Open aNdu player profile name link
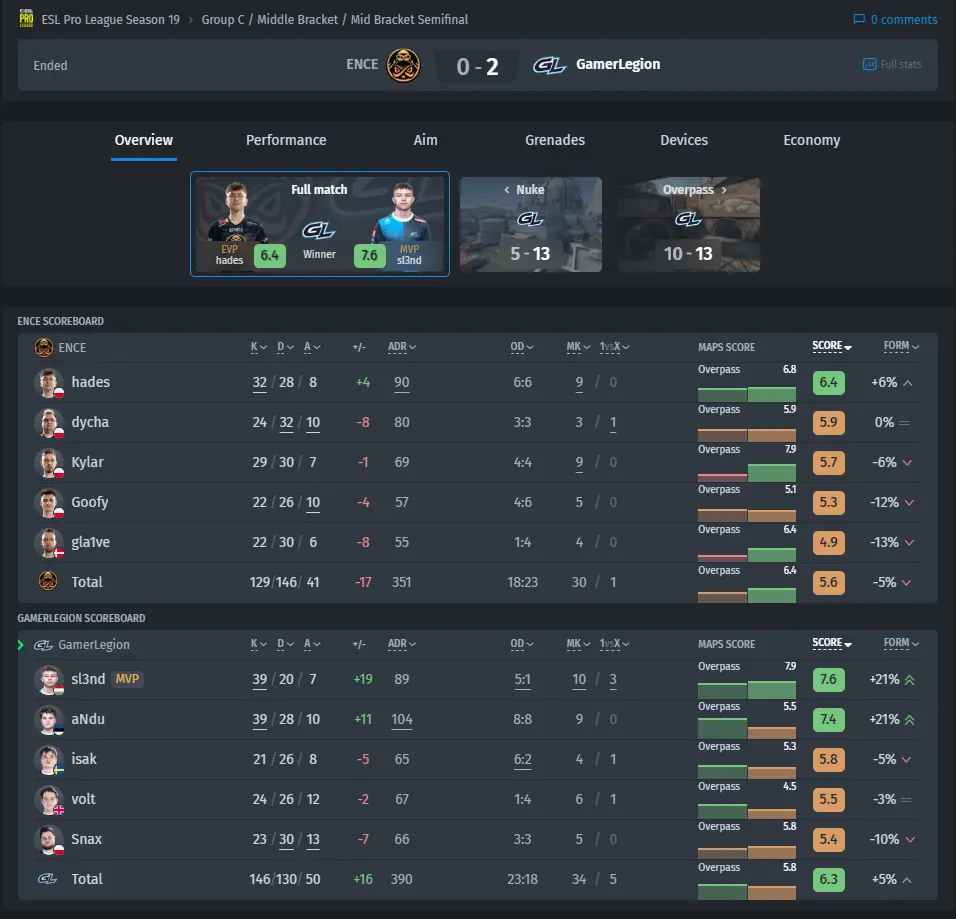 (88, 720)
